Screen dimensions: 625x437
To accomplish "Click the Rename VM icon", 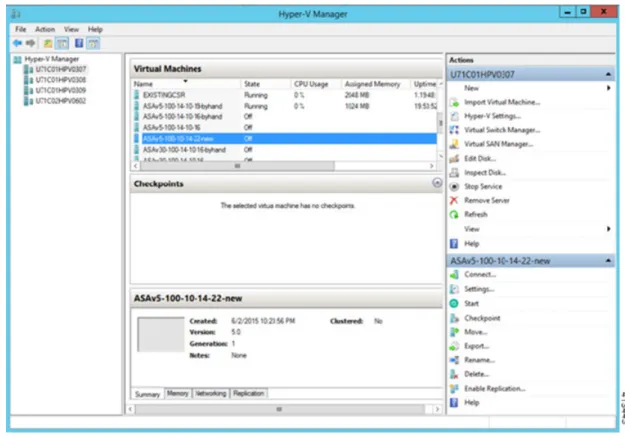I will tap(454, 360).
